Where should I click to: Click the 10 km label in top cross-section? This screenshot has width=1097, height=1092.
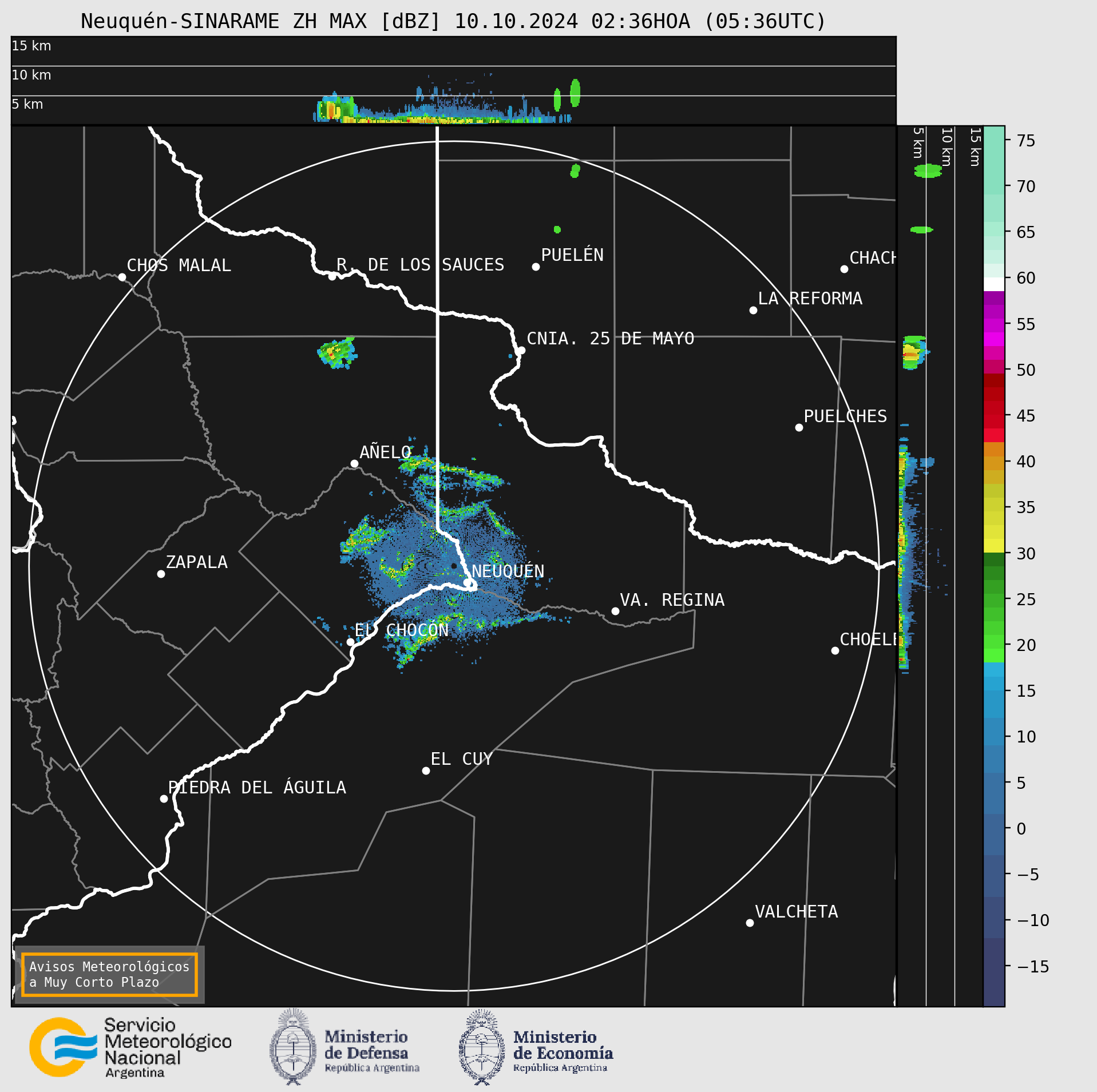[31, 75]
